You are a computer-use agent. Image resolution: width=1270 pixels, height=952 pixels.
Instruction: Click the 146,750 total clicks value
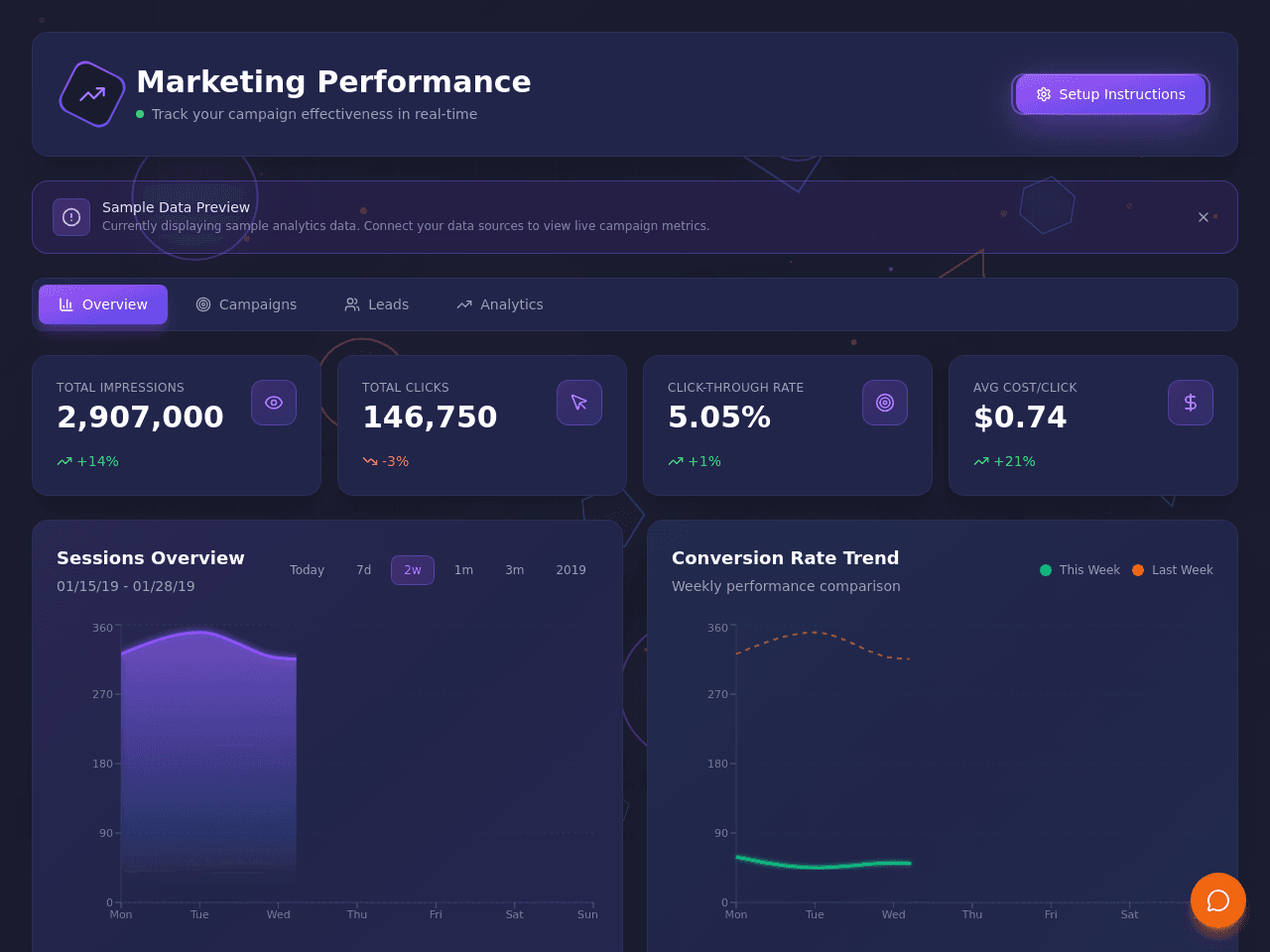(430, 417)
